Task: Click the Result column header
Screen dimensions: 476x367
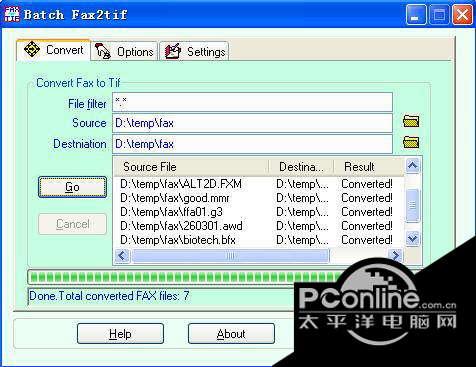Action: pyautogui.click(x=369, y=167)
